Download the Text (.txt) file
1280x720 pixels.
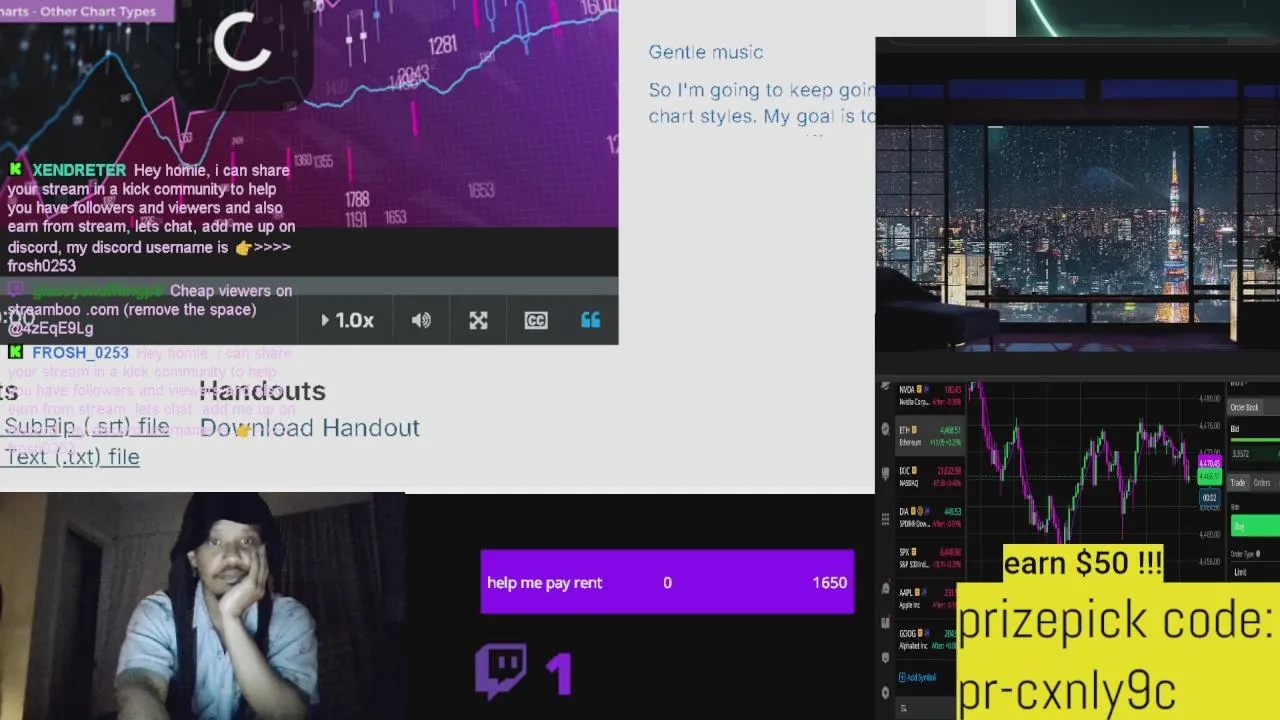tap(71, 457)
